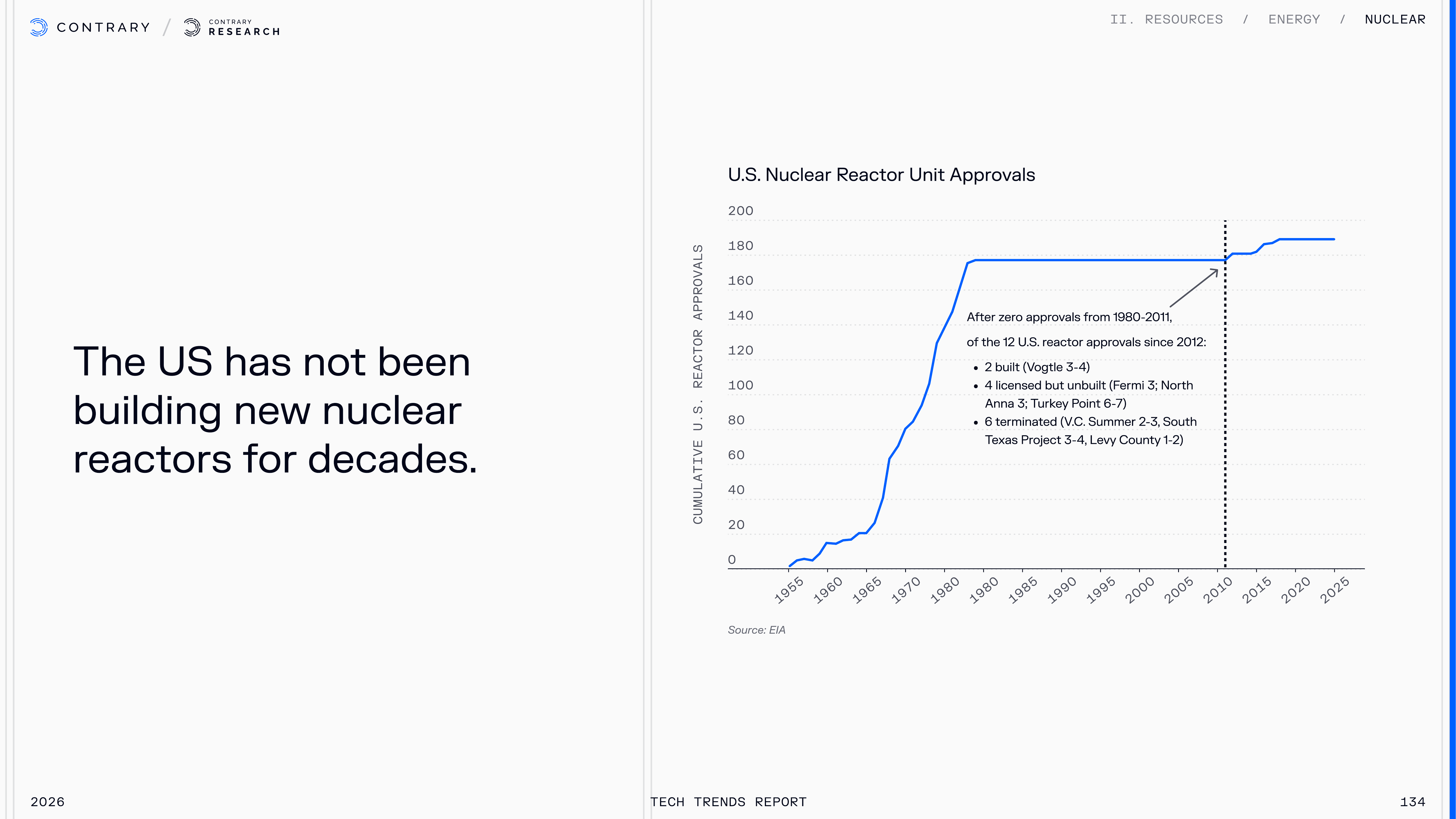The height and width of the screenshot is (819, 1456).
Task: Click the CONTRARY wordmark text
Action: pyautogui.click(x=103, y=27)
